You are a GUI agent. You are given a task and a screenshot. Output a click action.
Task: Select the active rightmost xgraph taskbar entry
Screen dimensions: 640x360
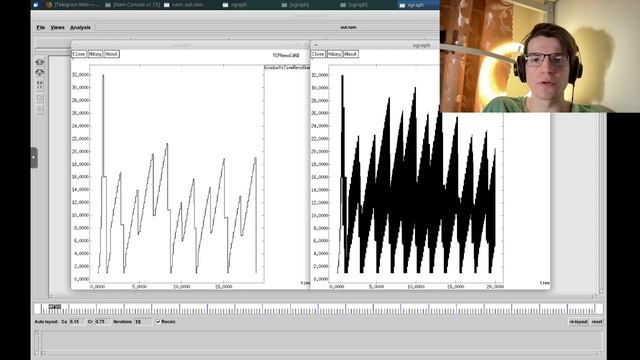click(417, 5)
